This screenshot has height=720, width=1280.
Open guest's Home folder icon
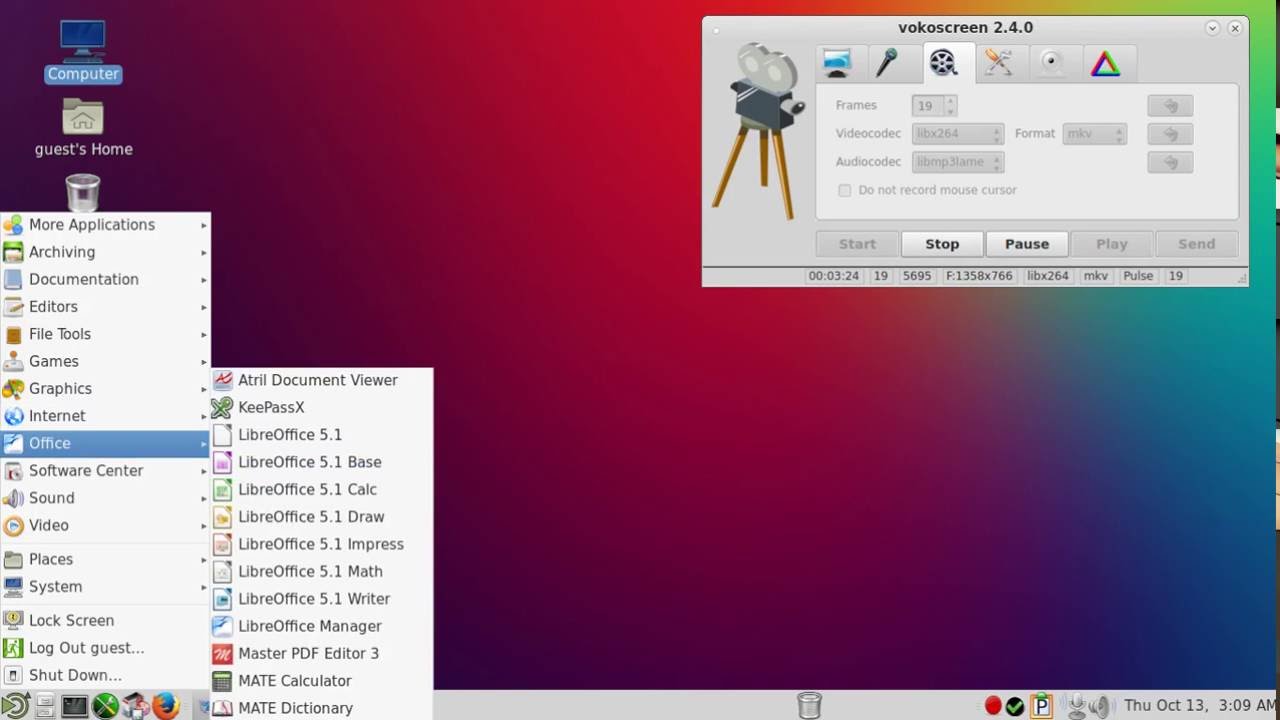point(83,127)
